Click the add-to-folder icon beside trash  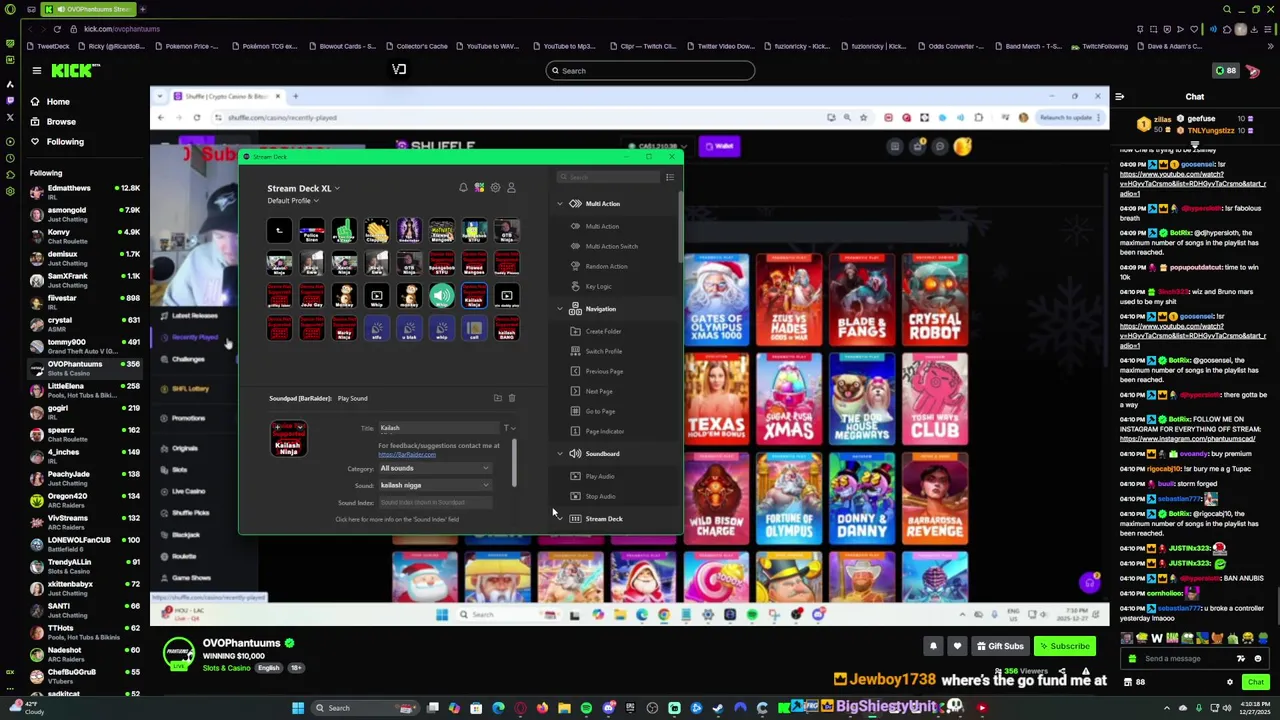pyautogui.click(x=497, y=398)
